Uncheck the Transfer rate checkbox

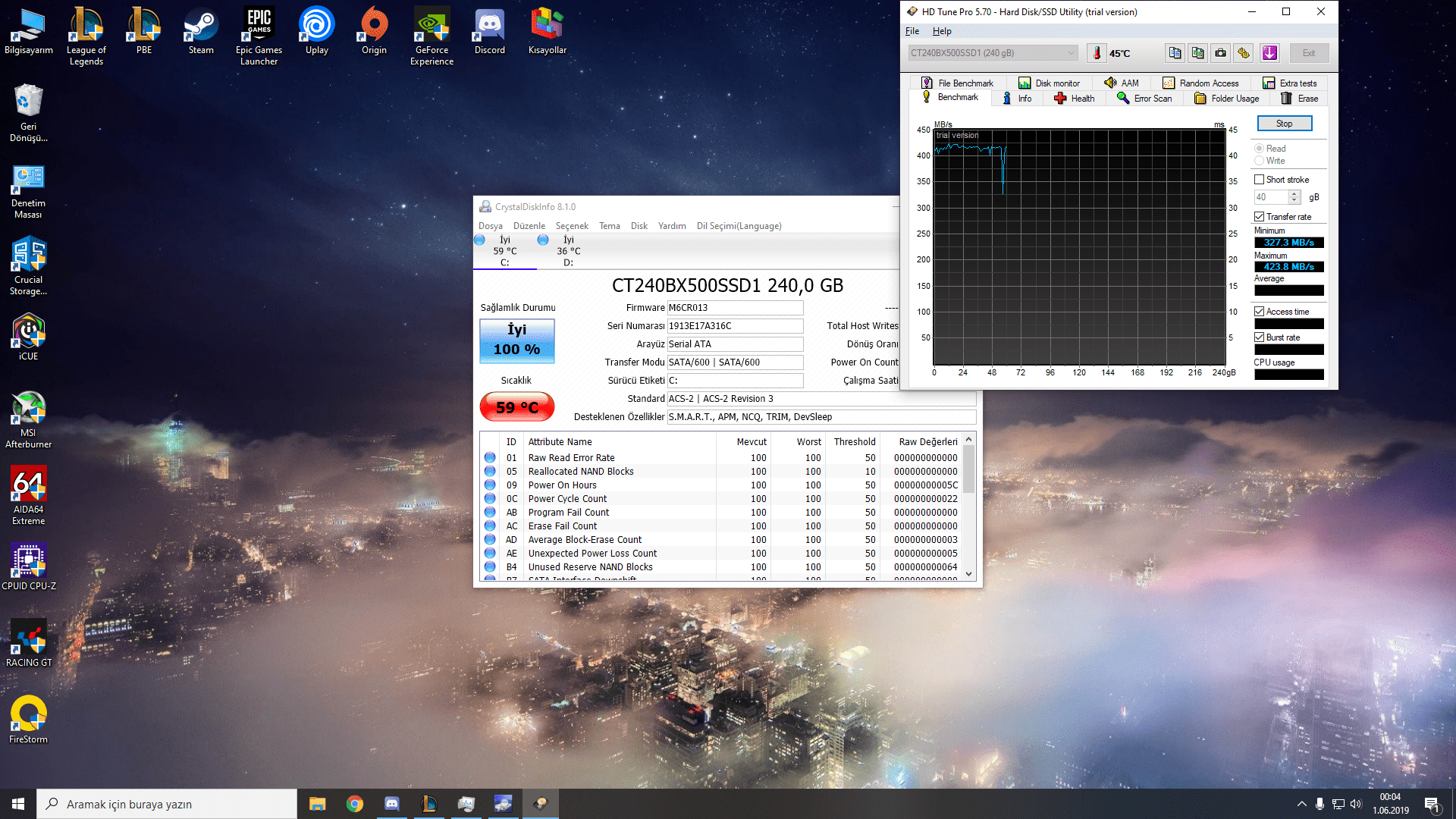pyautogui.click(x=1260, y=217)
